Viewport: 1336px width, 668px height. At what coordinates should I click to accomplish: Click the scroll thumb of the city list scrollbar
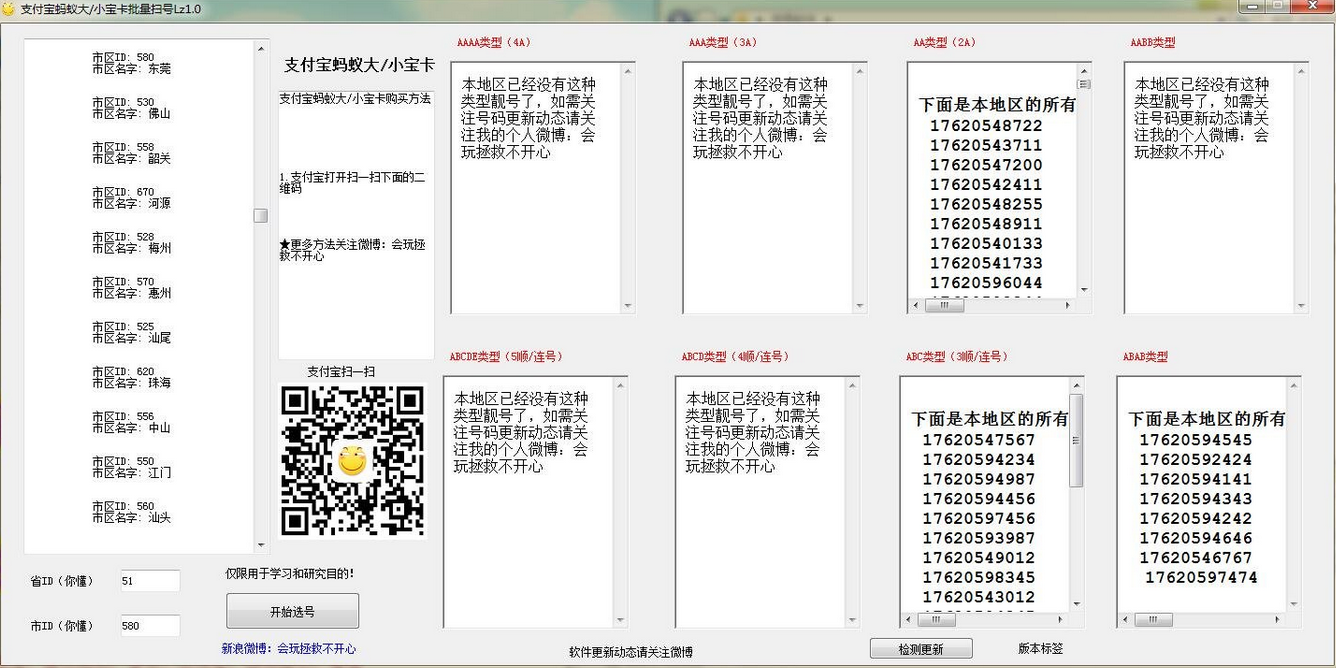pos(261,216)
